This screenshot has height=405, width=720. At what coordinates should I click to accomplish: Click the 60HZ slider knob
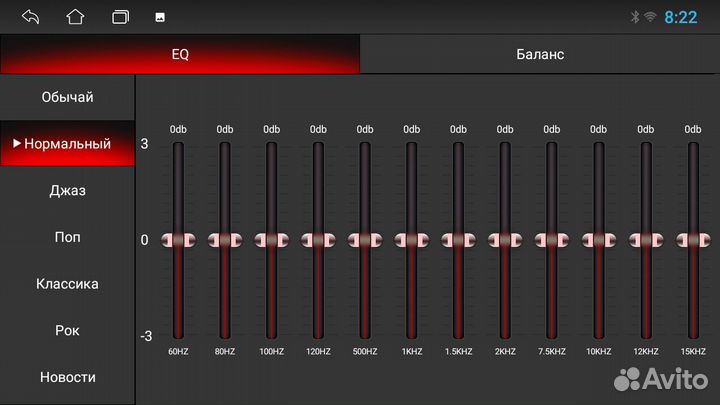178,241
